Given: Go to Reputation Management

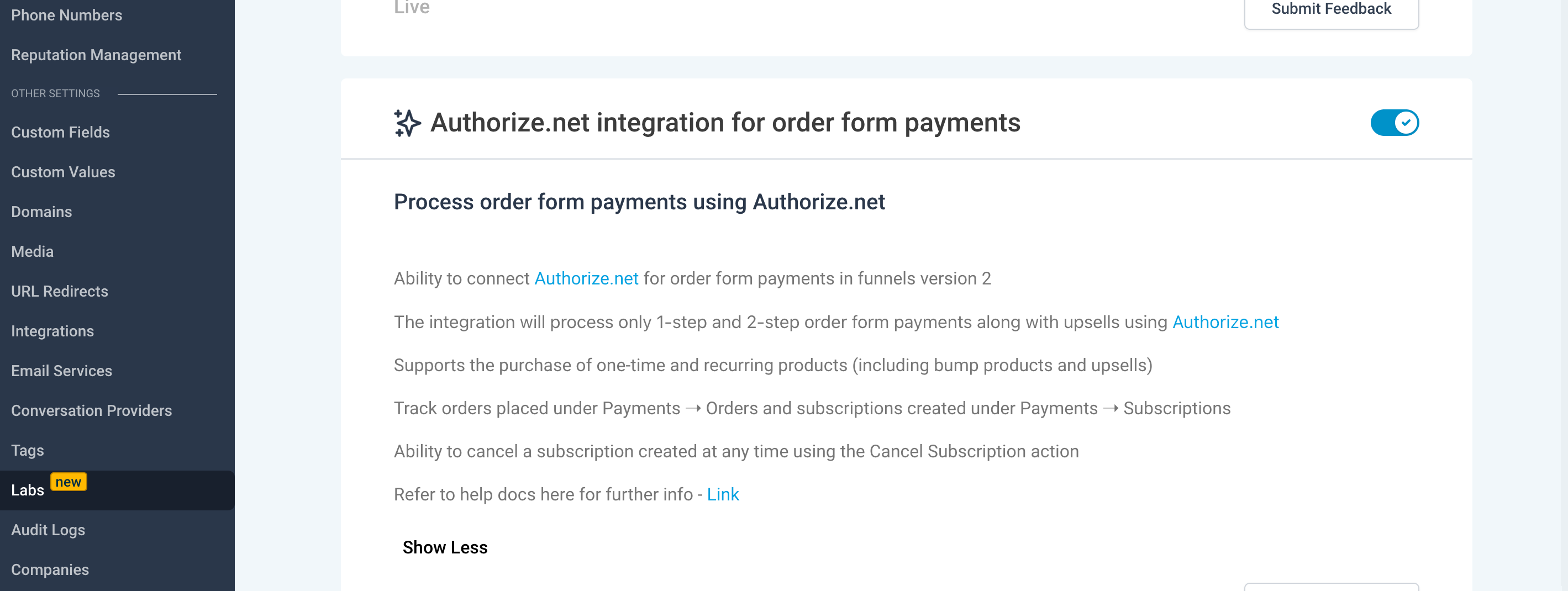Looking at the screenshot, I should pyautogui.click(x=96, y=55).
